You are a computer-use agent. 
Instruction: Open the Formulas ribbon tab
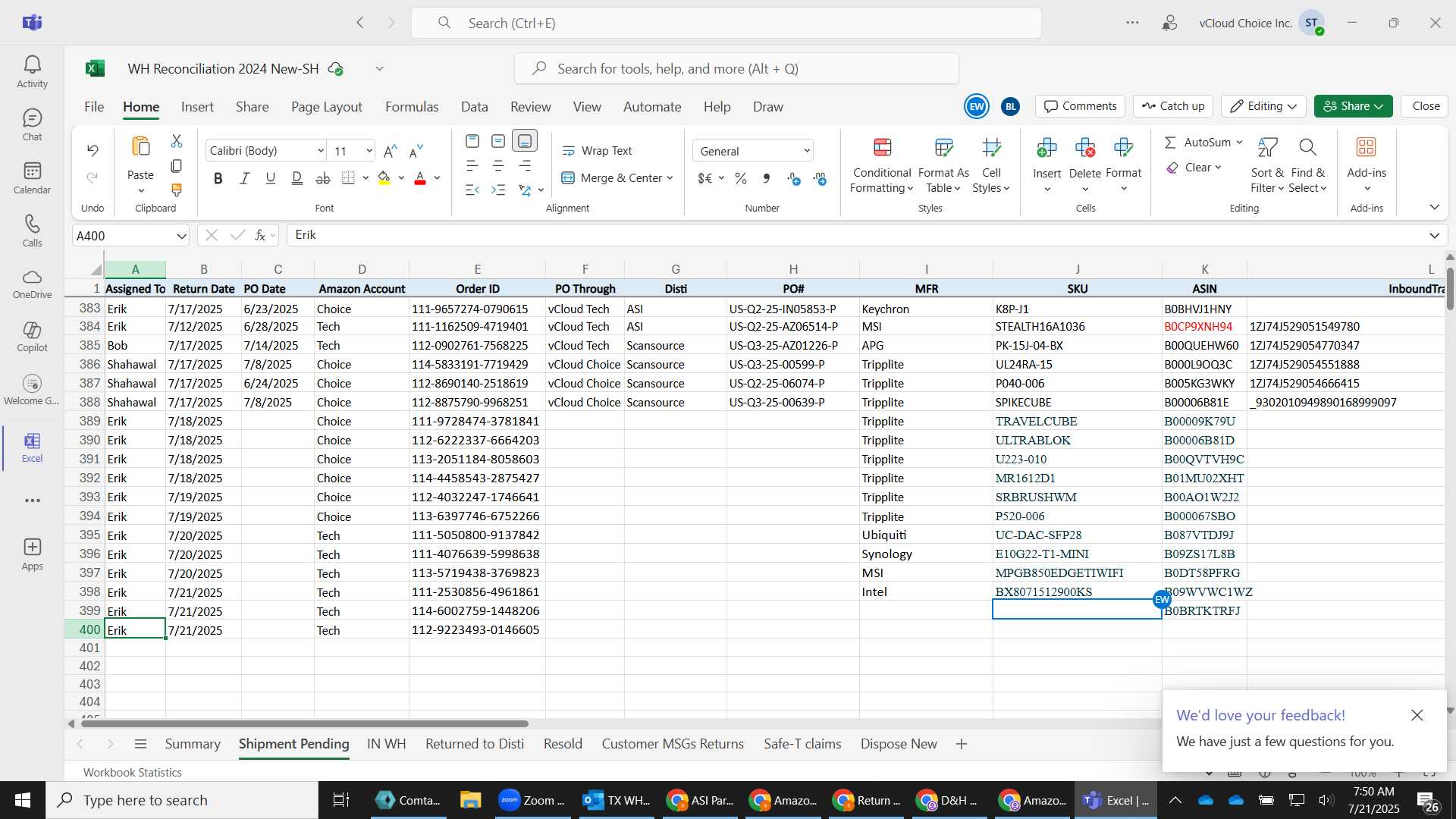[412, 107]
